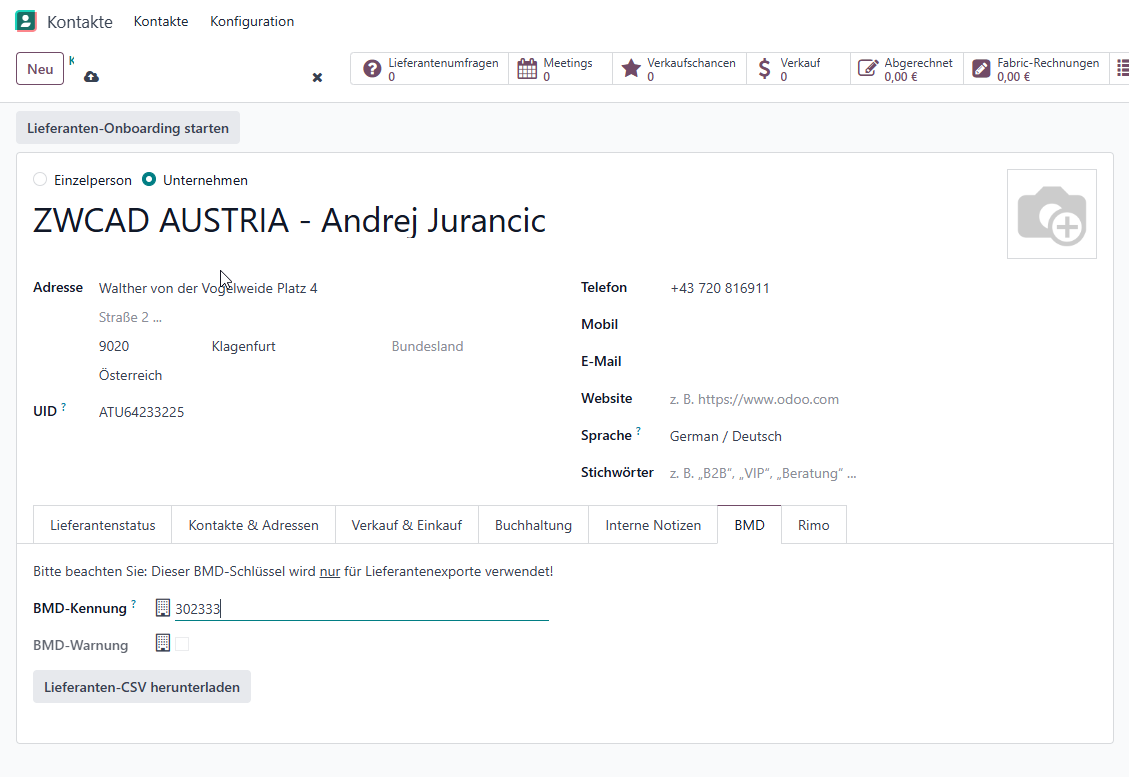Click the building icon beside BMD-Kennung
Screen dimensions: 1129x777
pyautogui.click(x=163, y=608)
